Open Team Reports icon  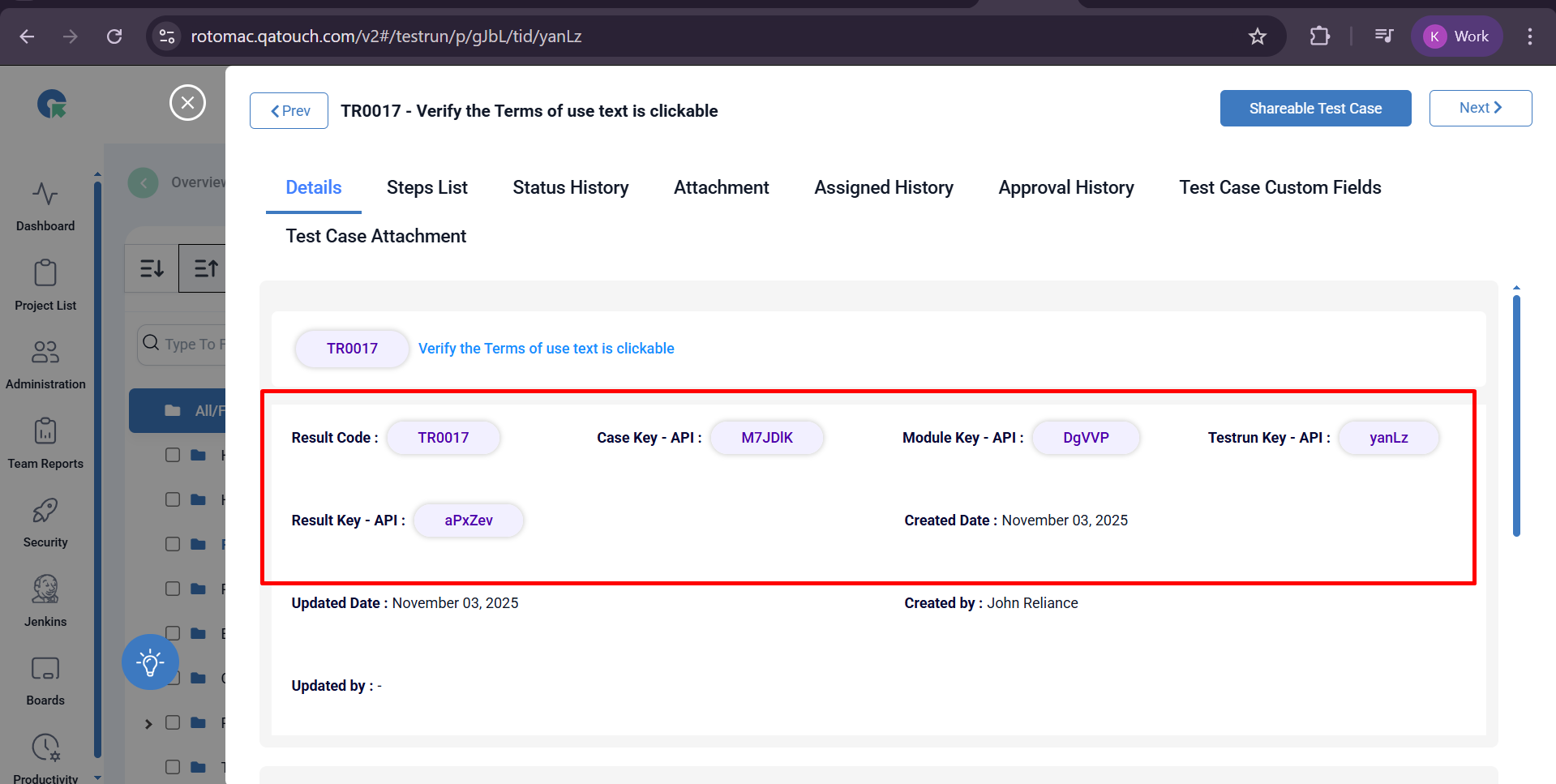[x=45, y=432]
